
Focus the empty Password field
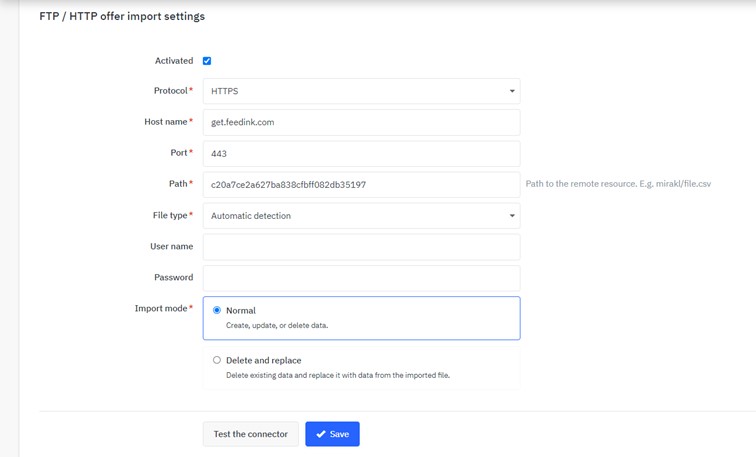click(x=360, y=278)
